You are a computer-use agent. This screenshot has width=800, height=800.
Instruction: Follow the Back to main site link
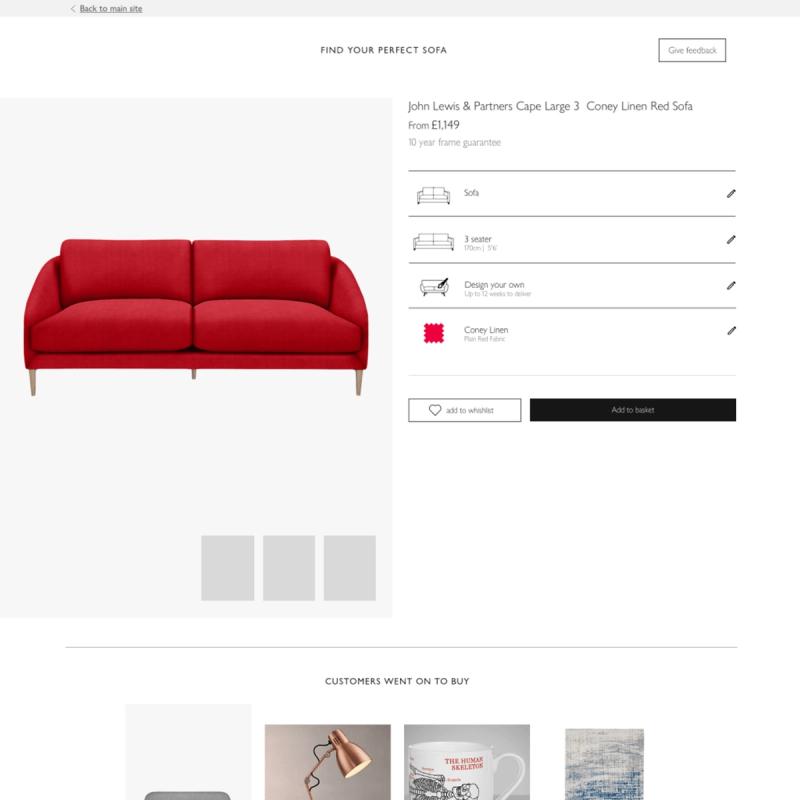tap(111, 9)
